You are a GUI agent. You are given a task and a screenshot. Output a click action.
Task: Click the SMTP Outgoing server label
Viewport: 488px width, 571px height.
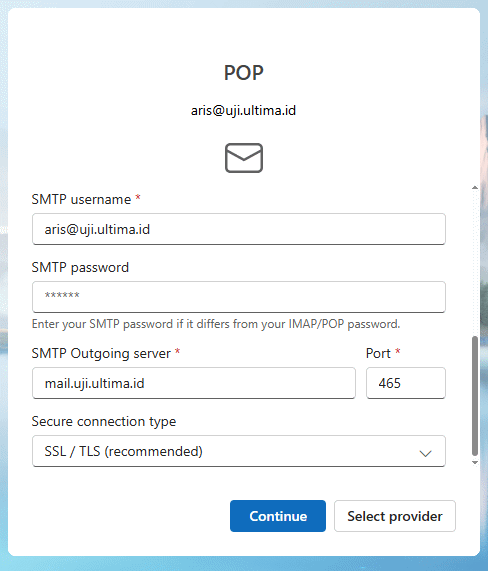(x=101, y=353)
